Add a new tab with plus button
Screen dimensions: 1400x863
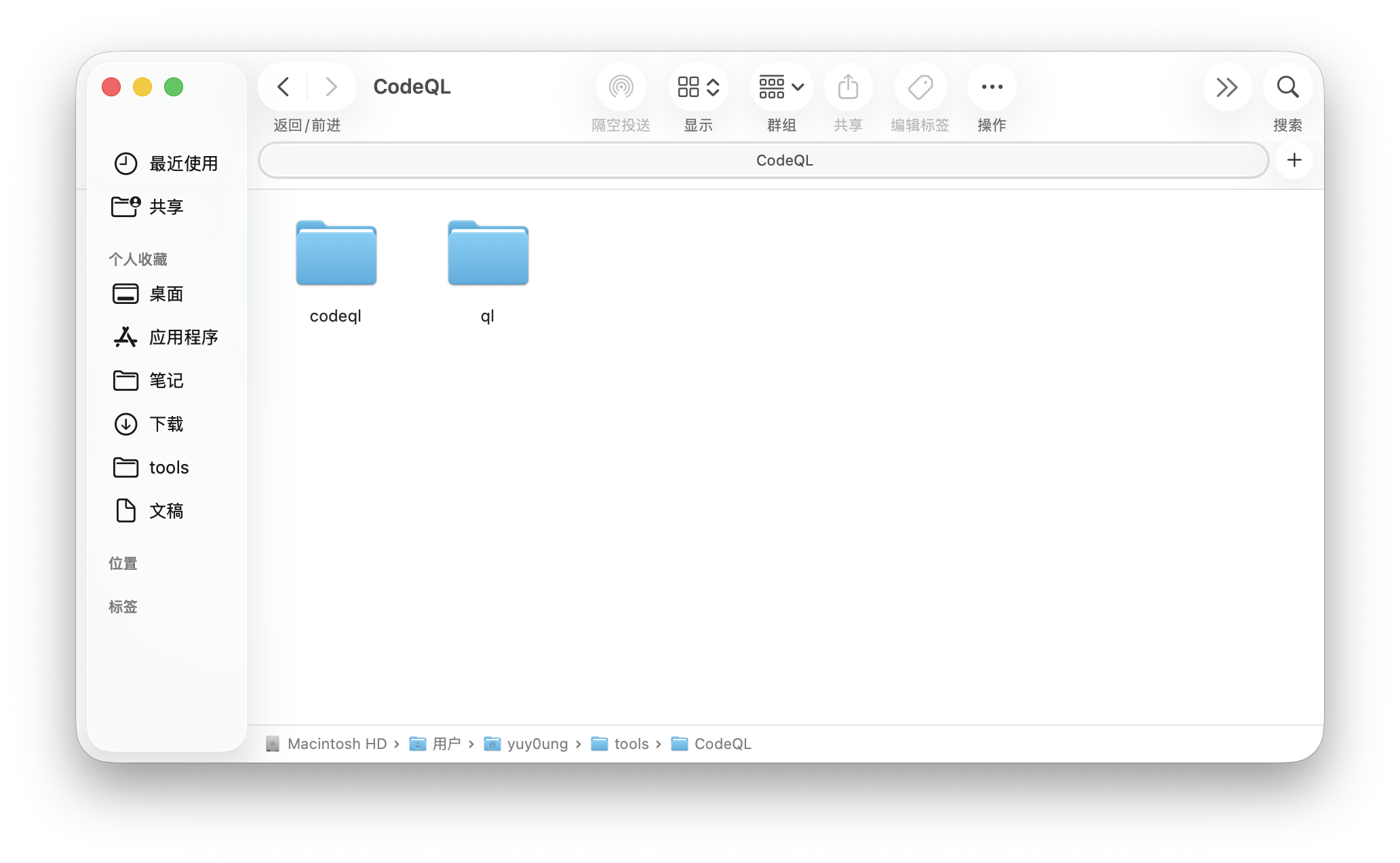(1294, 160)
